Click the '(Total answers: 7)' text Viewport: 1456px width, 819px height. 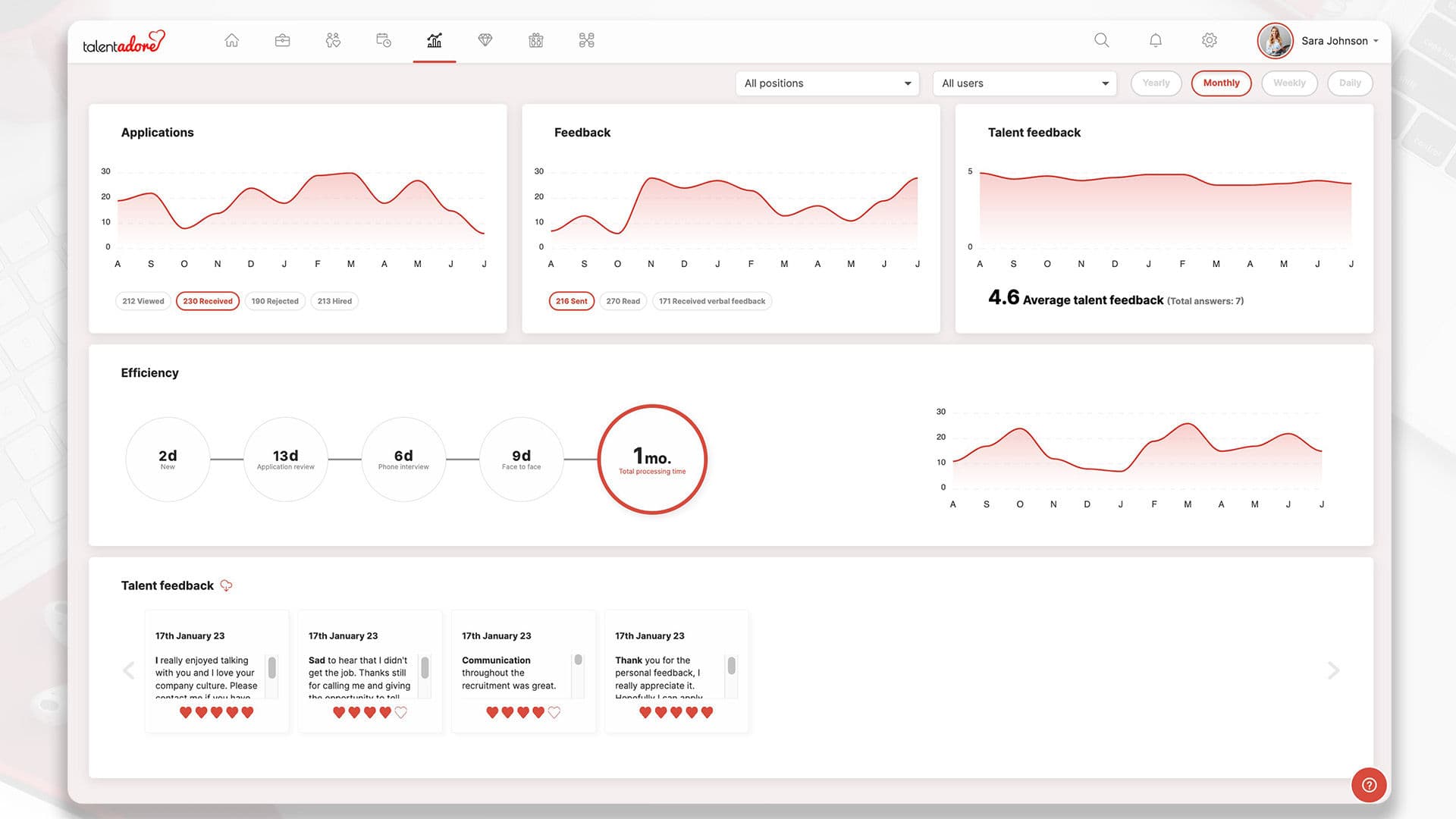point(1206,301)
